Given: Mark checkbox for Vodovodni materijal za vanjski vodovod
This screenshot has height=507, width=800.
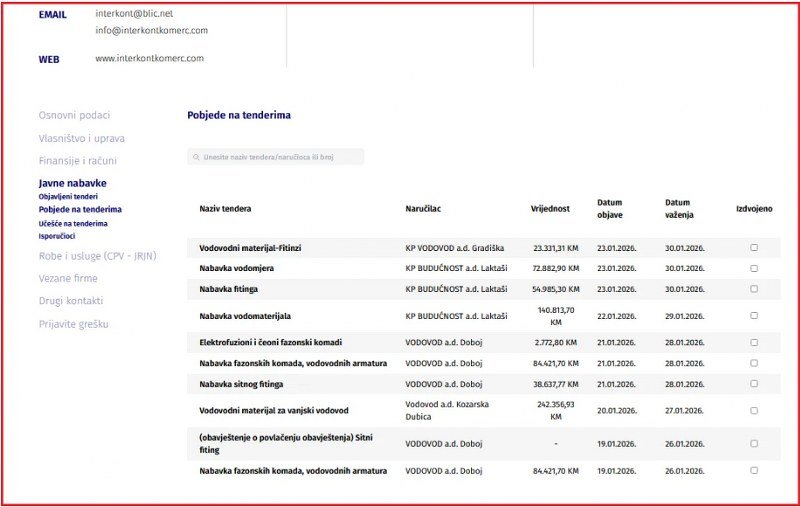Looking at the screenshot, I should [x=754, y=410].
